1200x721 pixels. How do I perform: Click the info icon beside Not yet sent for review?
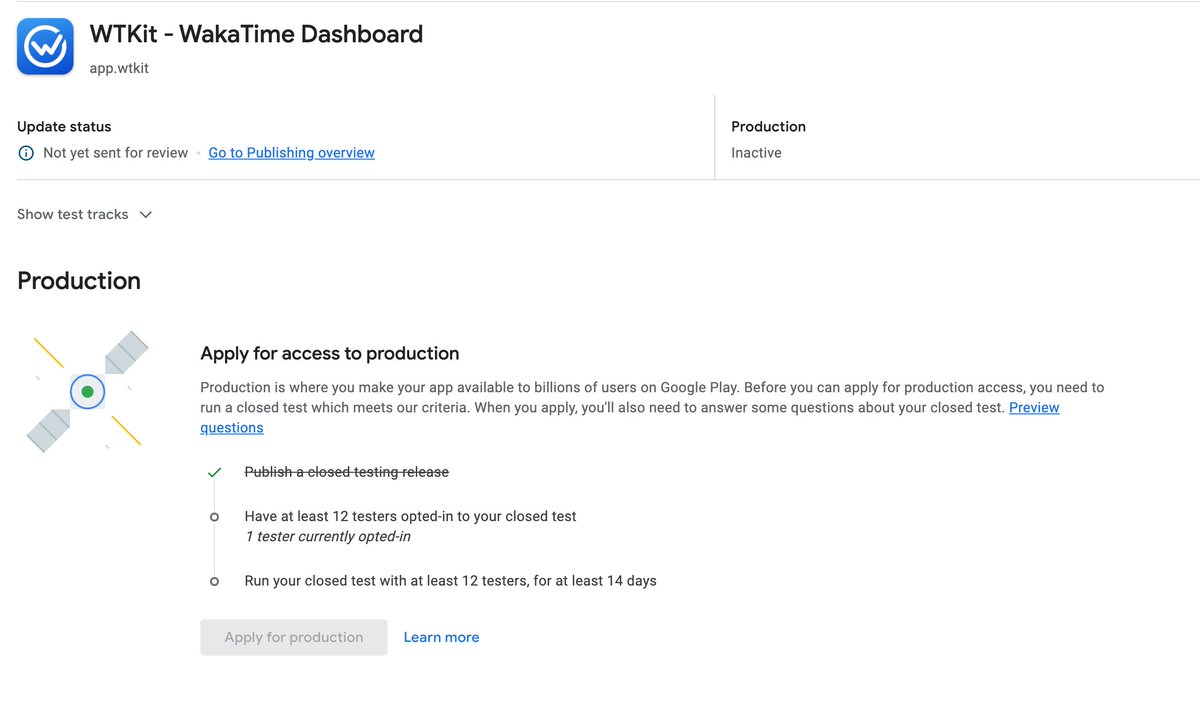[x=26, y=153]
